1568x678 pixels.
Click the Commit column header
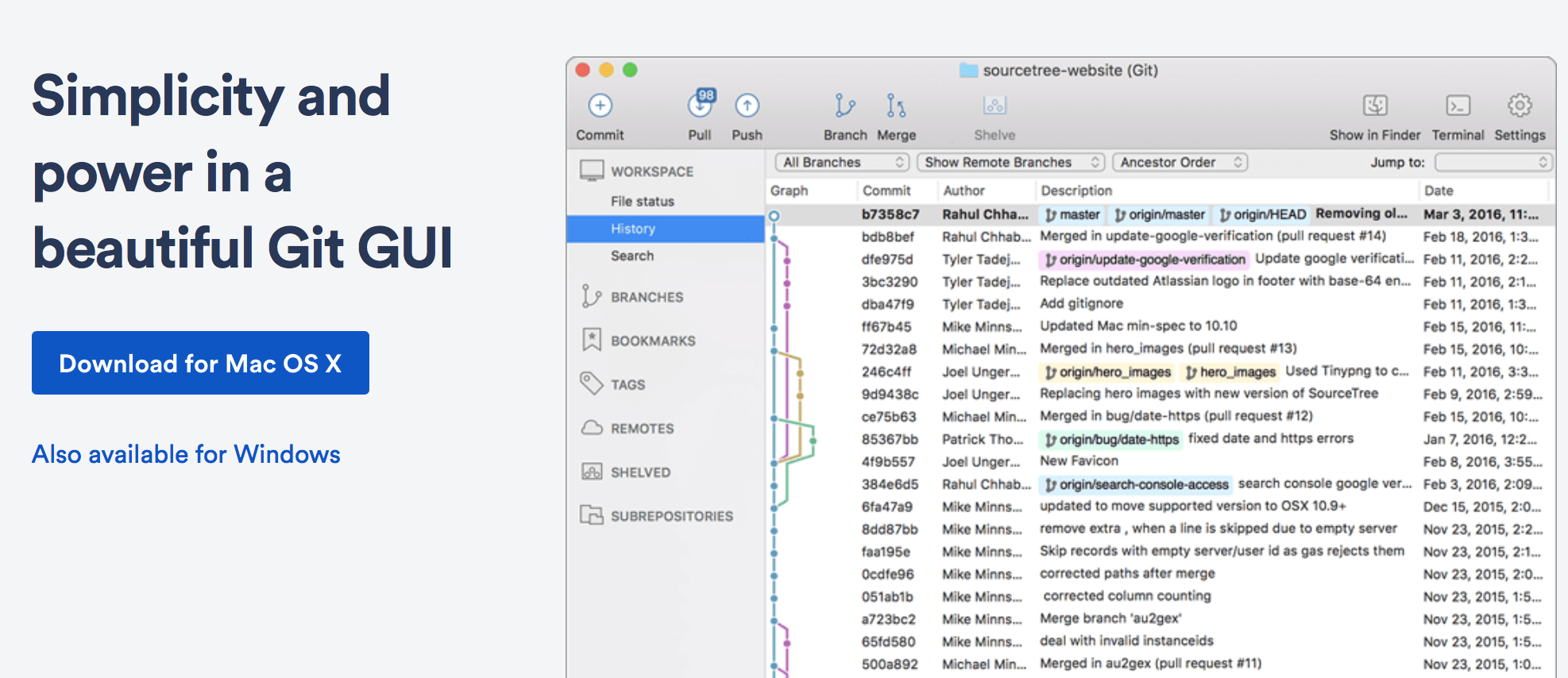[x=898, y=191]
